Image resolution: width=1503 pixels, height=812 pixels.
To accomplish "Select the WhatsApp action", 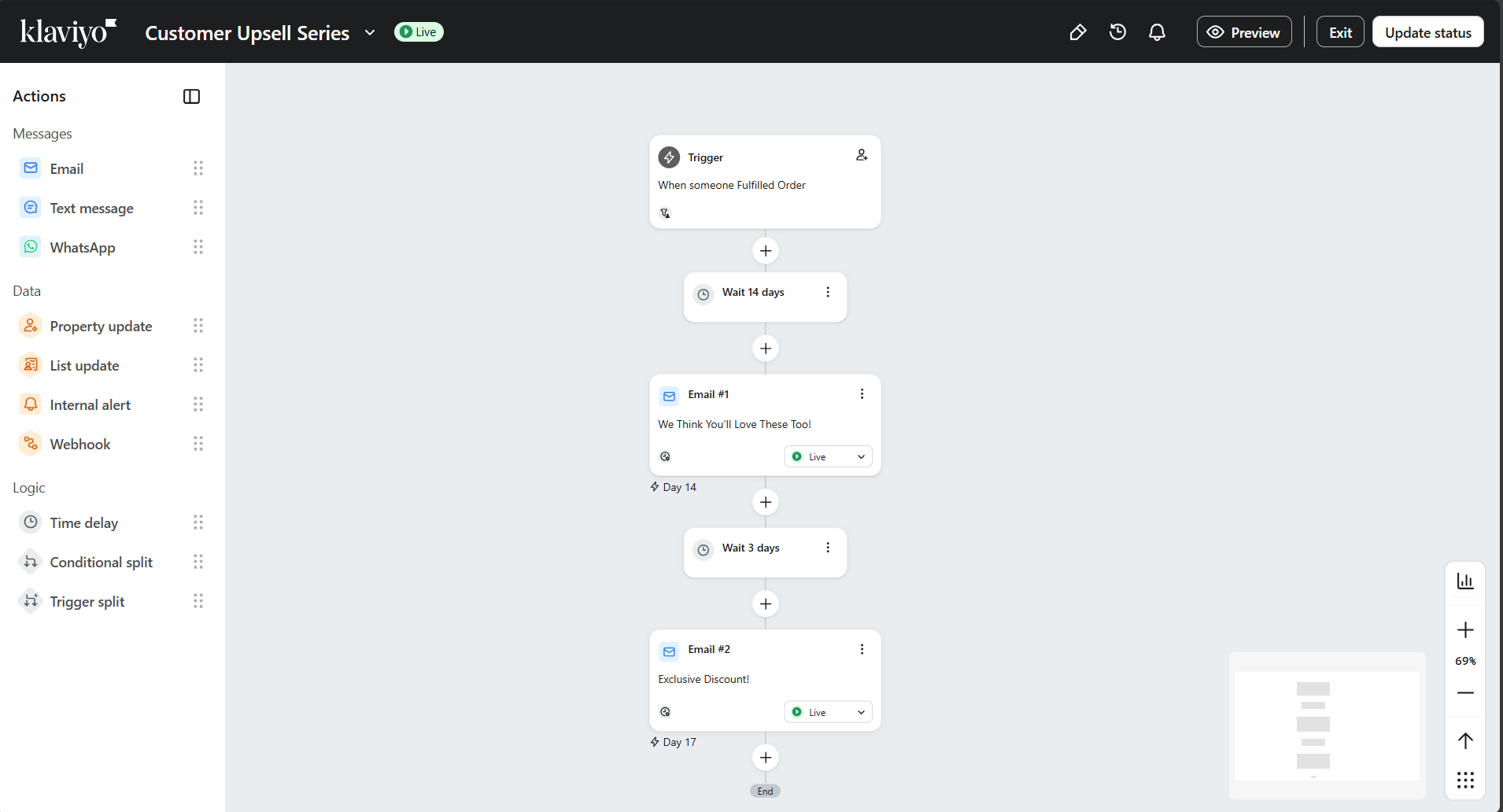I will [83, 246].
